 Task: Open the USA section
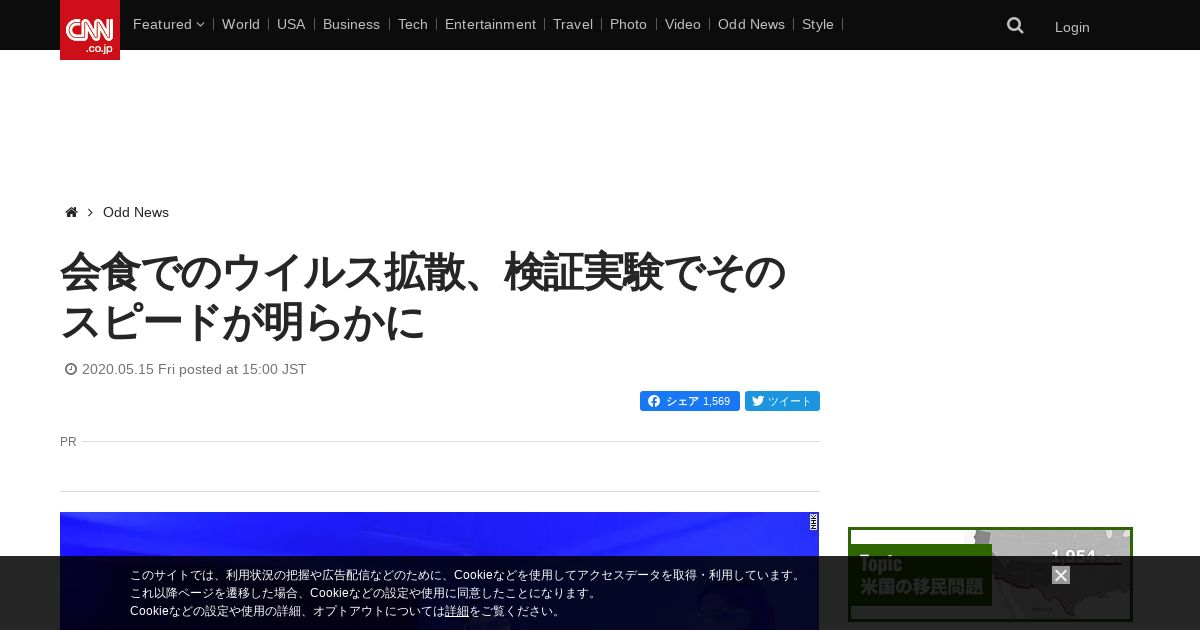(x=291, y=24)
